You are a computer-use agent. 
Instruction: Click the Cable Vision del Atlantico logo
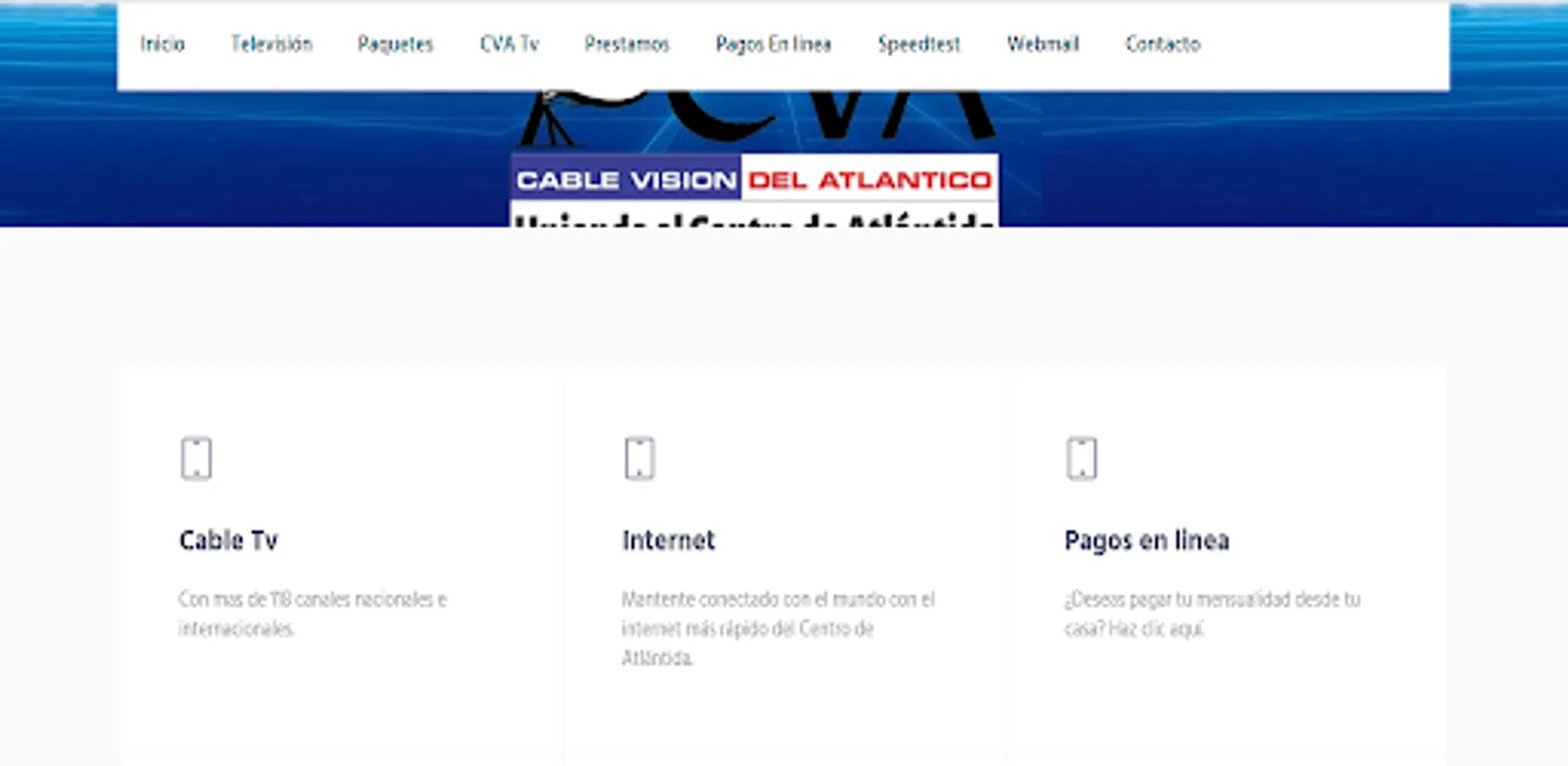[x=755, y=157]
